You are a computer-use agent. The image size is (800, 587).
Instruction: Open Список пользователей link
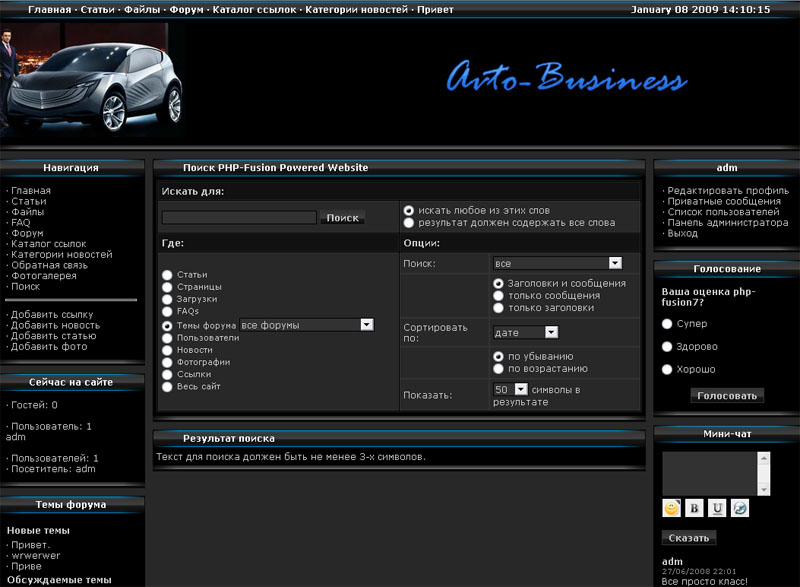coord(723,212)
